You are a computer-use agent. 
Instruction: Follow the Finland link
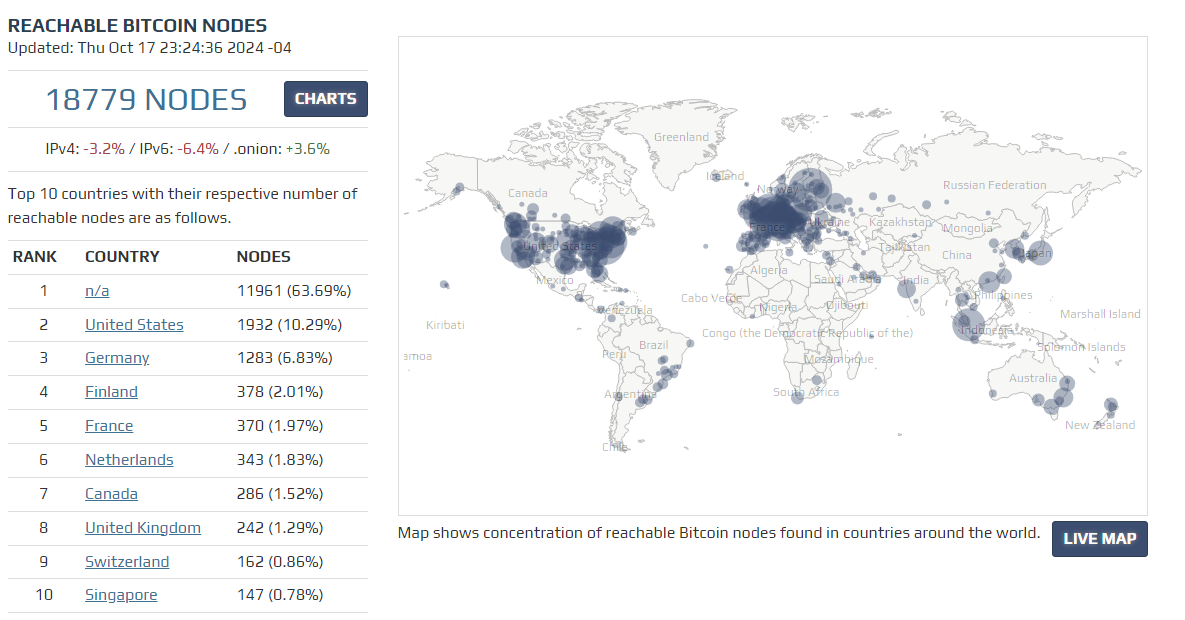click(111, 392)
